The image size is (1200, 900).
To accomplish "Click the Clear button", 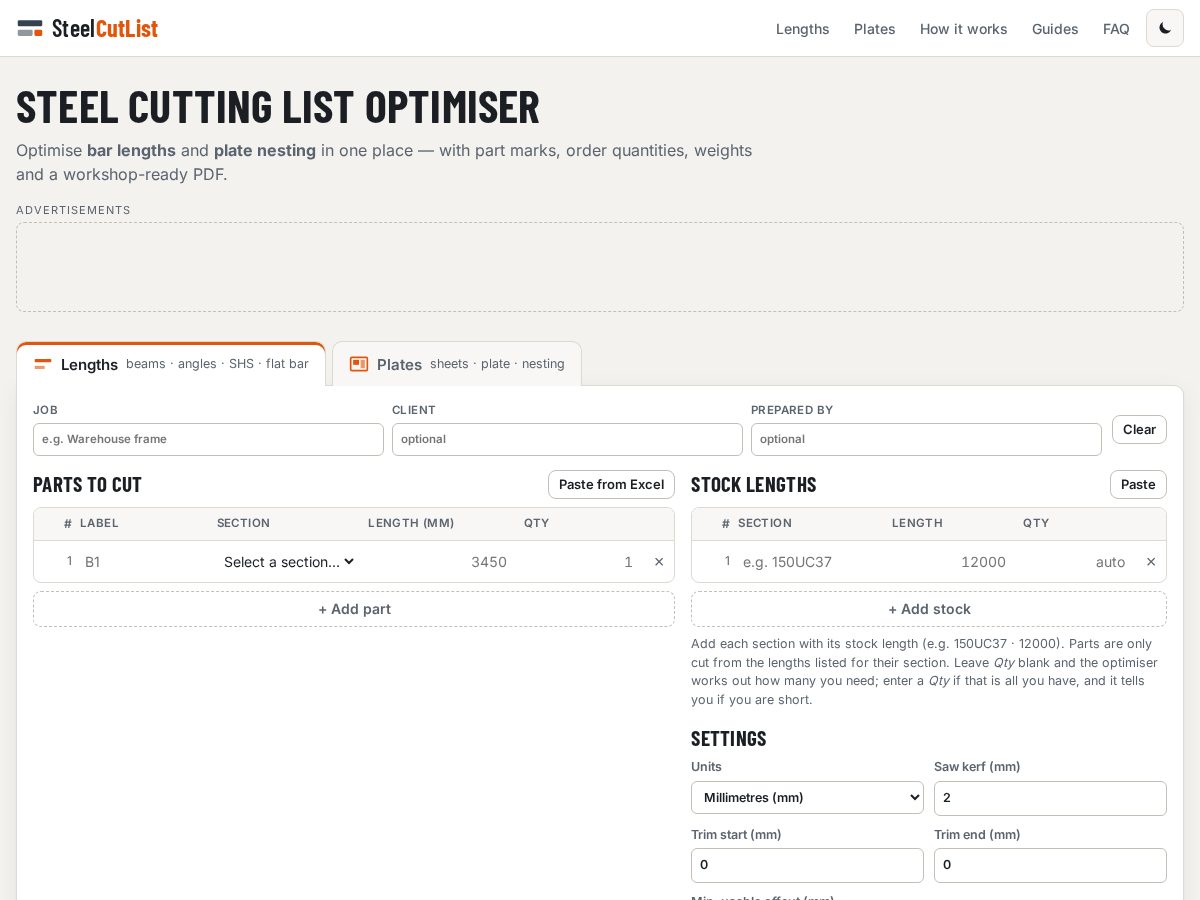I will (1139, 429).
